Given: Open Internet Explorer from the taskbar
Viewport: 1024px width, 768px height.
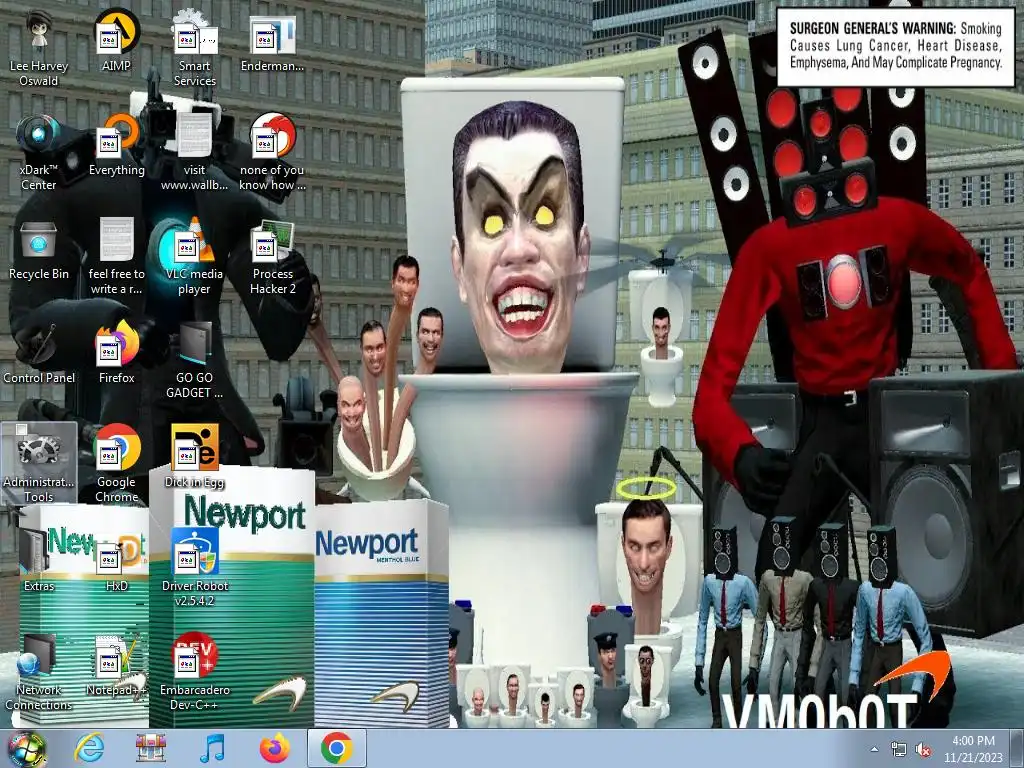Looking at the screenshot, I should [x=89, y=748].
